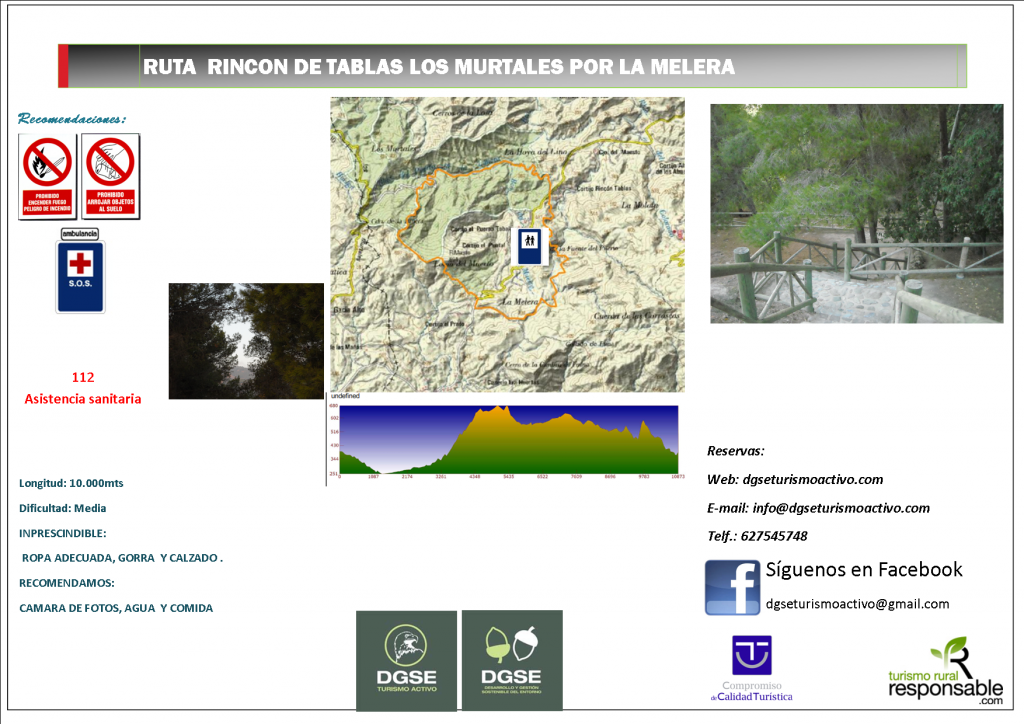Open the wooden fence trail photo

pos(856,214)
